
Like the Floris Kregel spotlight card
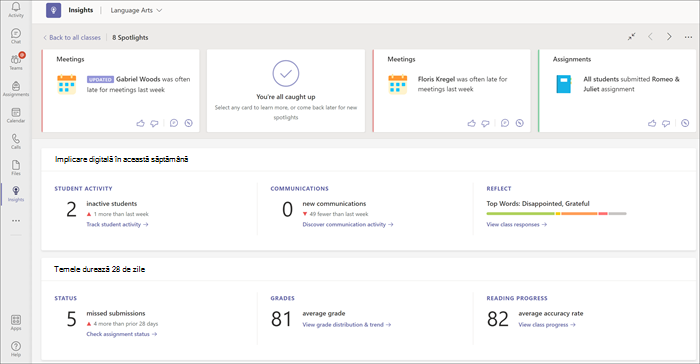tap(471, 123)
